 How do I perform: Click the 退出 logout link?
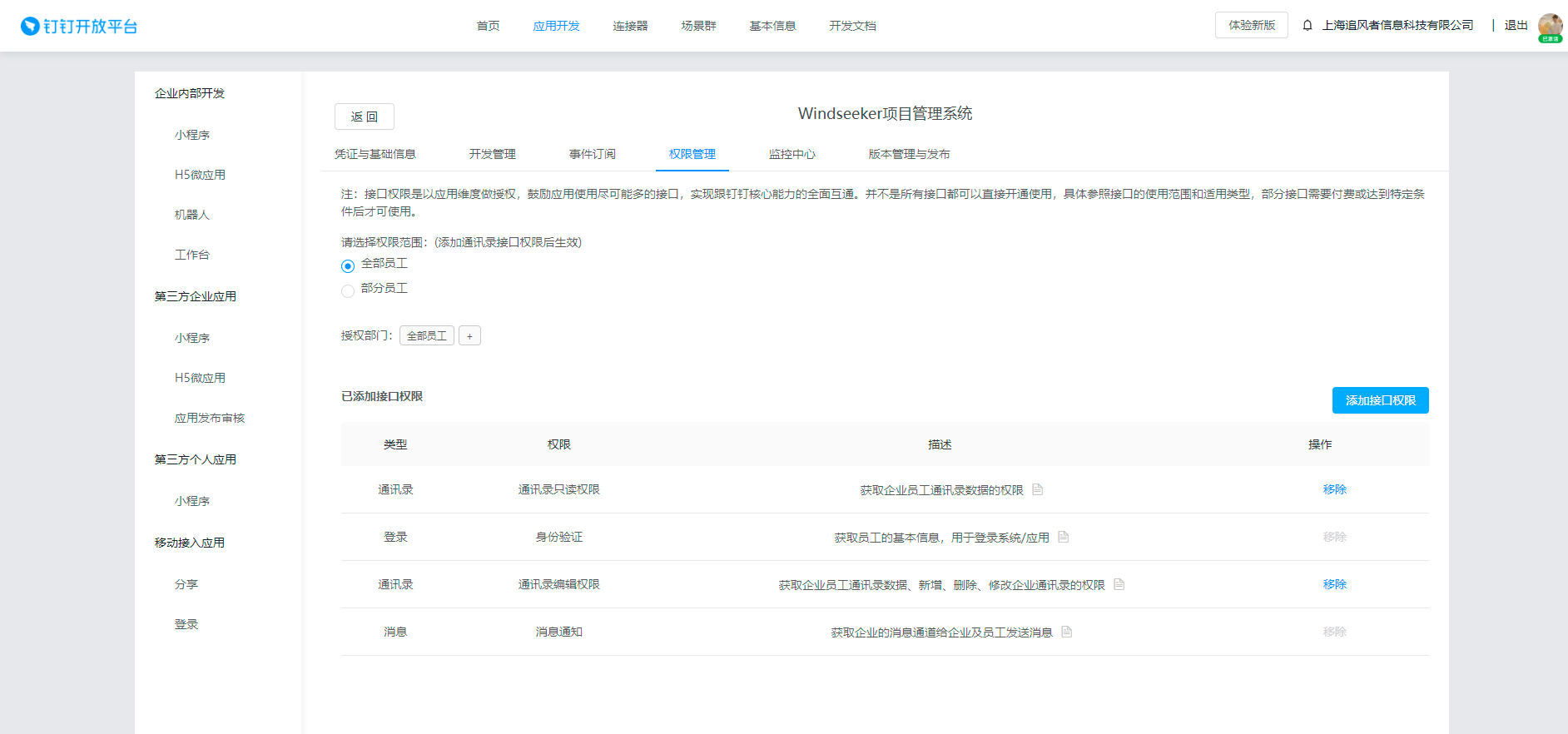[x=1516, y=26]
